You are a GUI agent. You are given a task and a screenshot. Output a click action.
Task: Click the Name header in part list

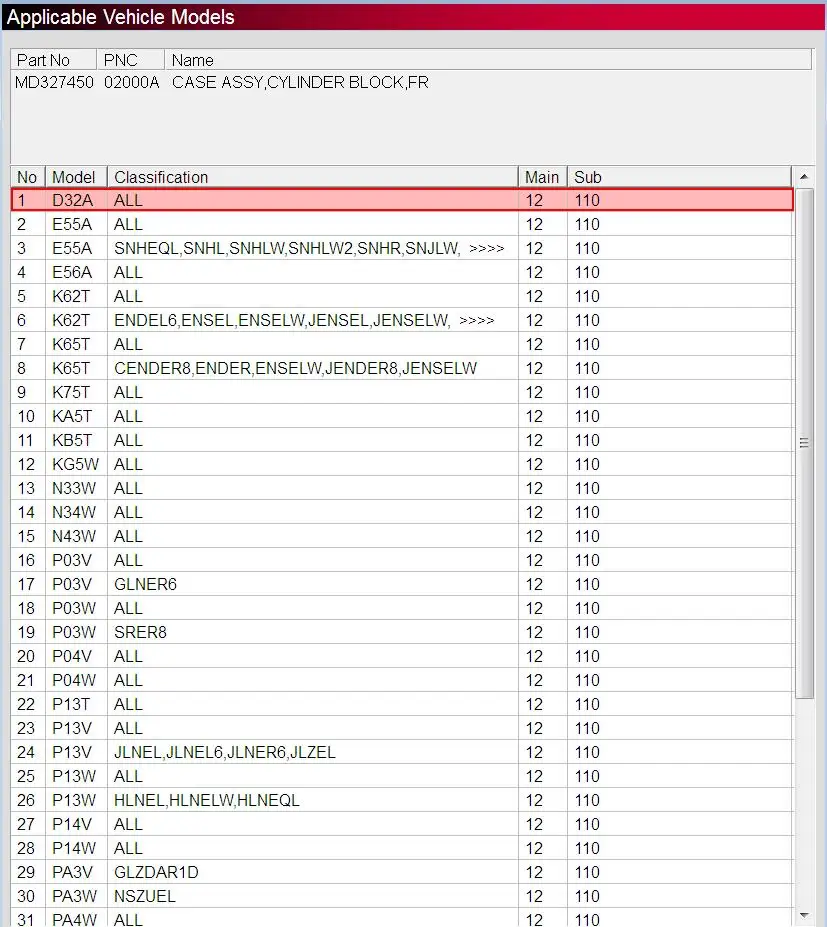(x=488, y=60)
